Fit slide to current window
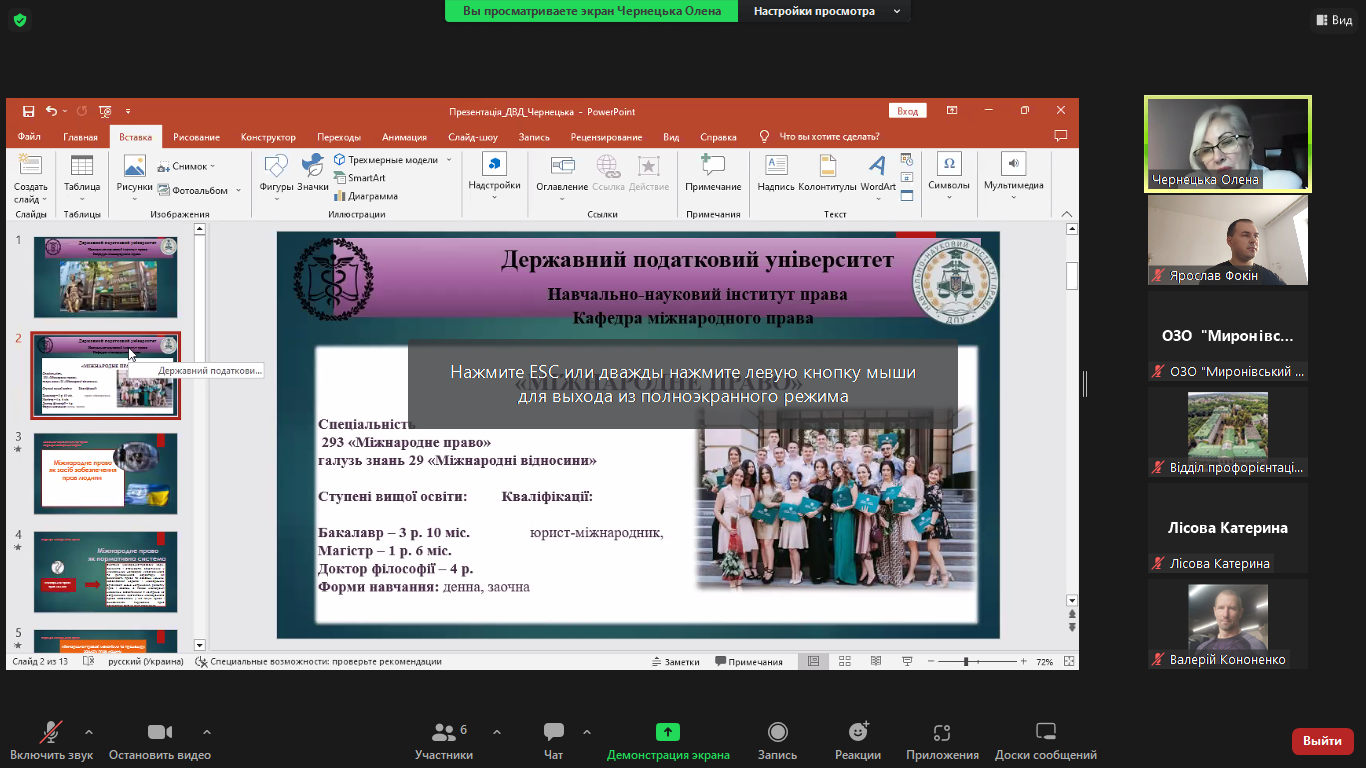Image resolution: width=1366 pixels, height=768 pixels. click(1069, 661)
